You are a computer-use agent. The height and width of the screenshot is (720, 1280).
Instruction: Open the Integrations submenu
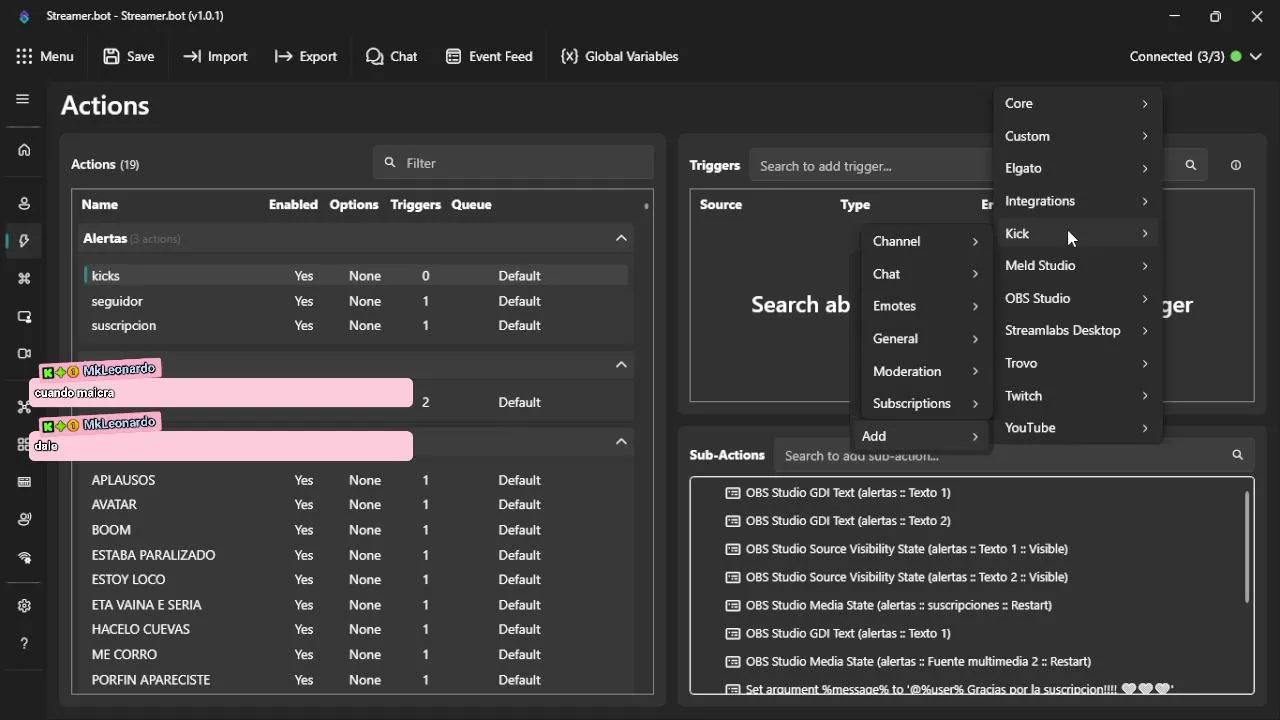[1077, 201]
